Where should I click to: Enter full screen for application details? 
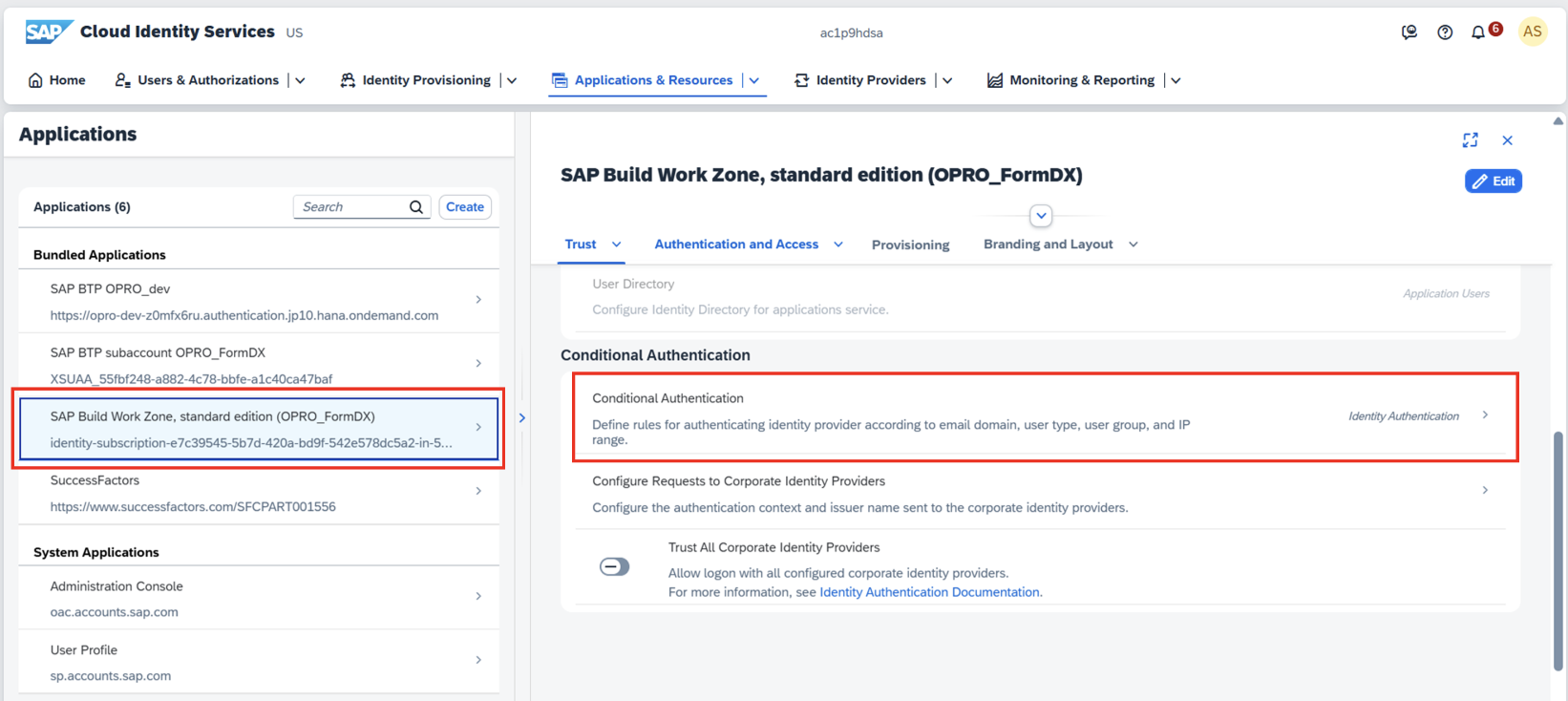1471,140
